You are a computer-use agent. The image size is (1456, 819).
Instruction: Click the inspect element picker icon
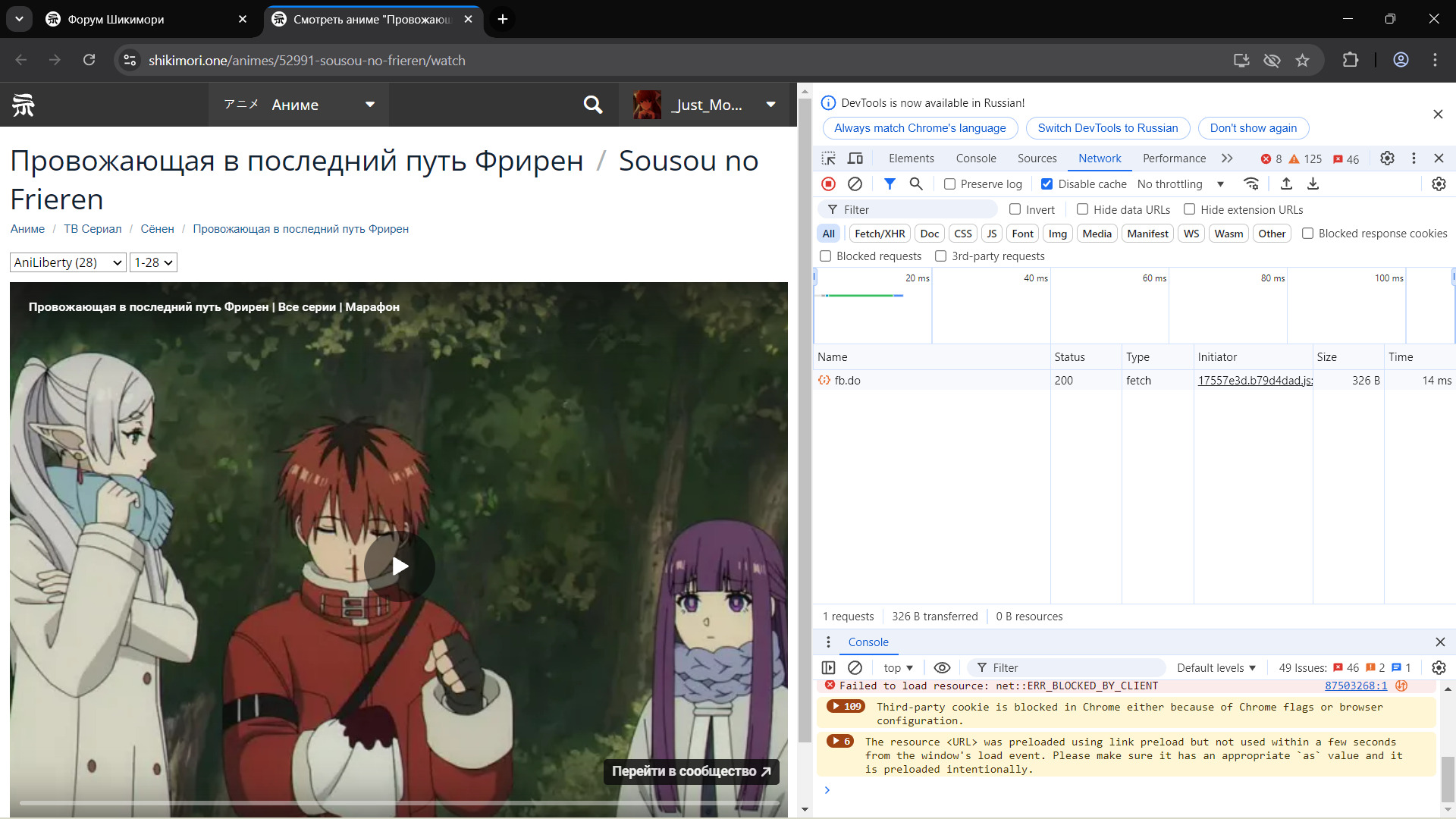pyautogui.click(x=828, y=158)
